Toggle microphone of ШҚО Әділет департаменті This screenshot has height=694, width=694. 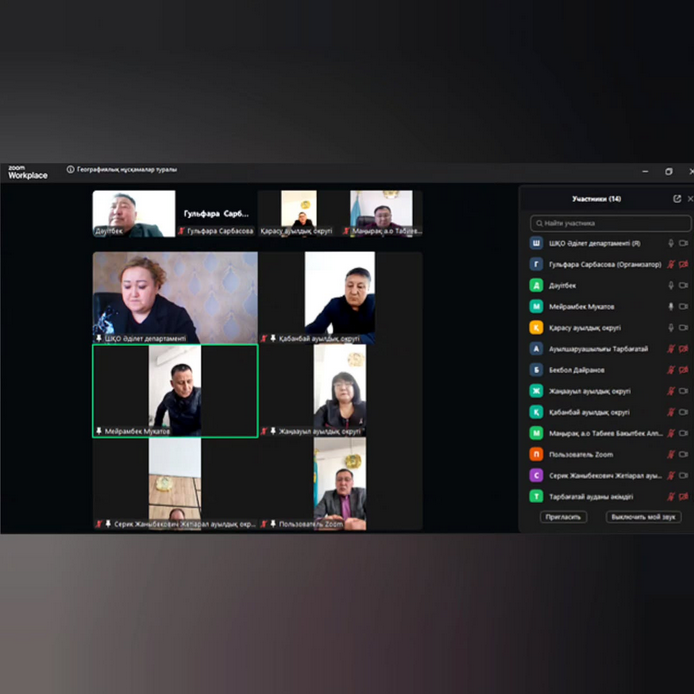click(x=672, y=243)
